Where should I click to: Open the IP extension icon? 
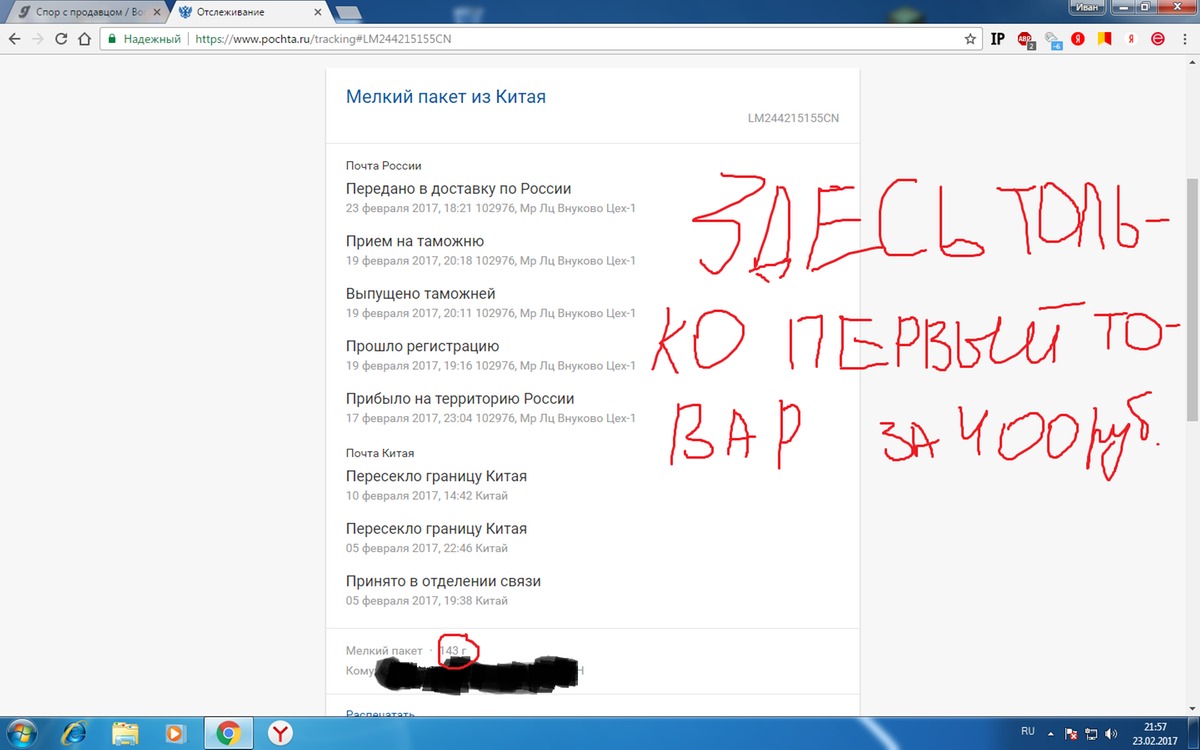[997, 39]
